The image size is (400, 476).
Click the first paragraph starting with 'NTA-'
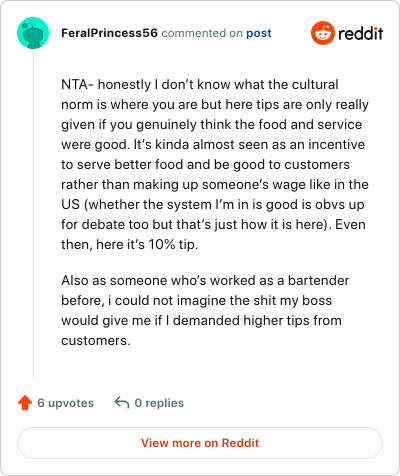tap(215, 164)
